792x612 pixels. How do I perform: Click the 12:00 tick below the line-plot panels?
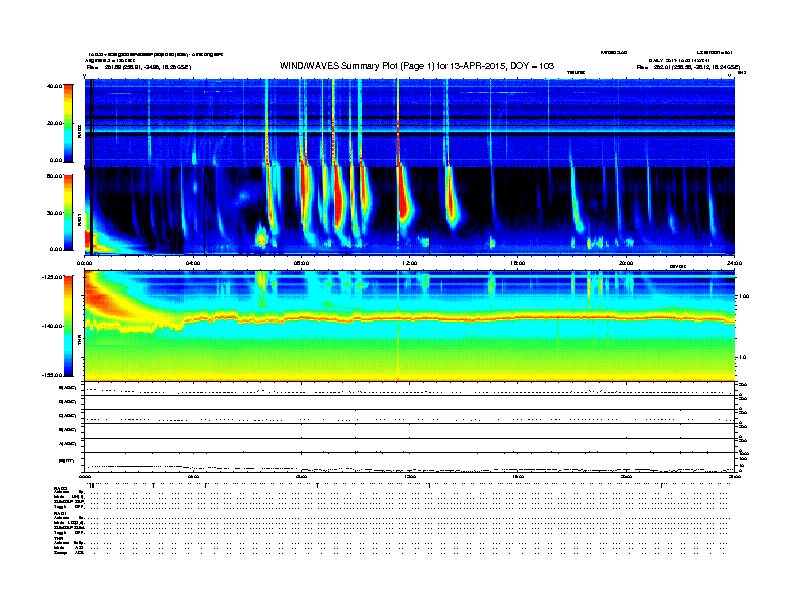coord(410,477)
